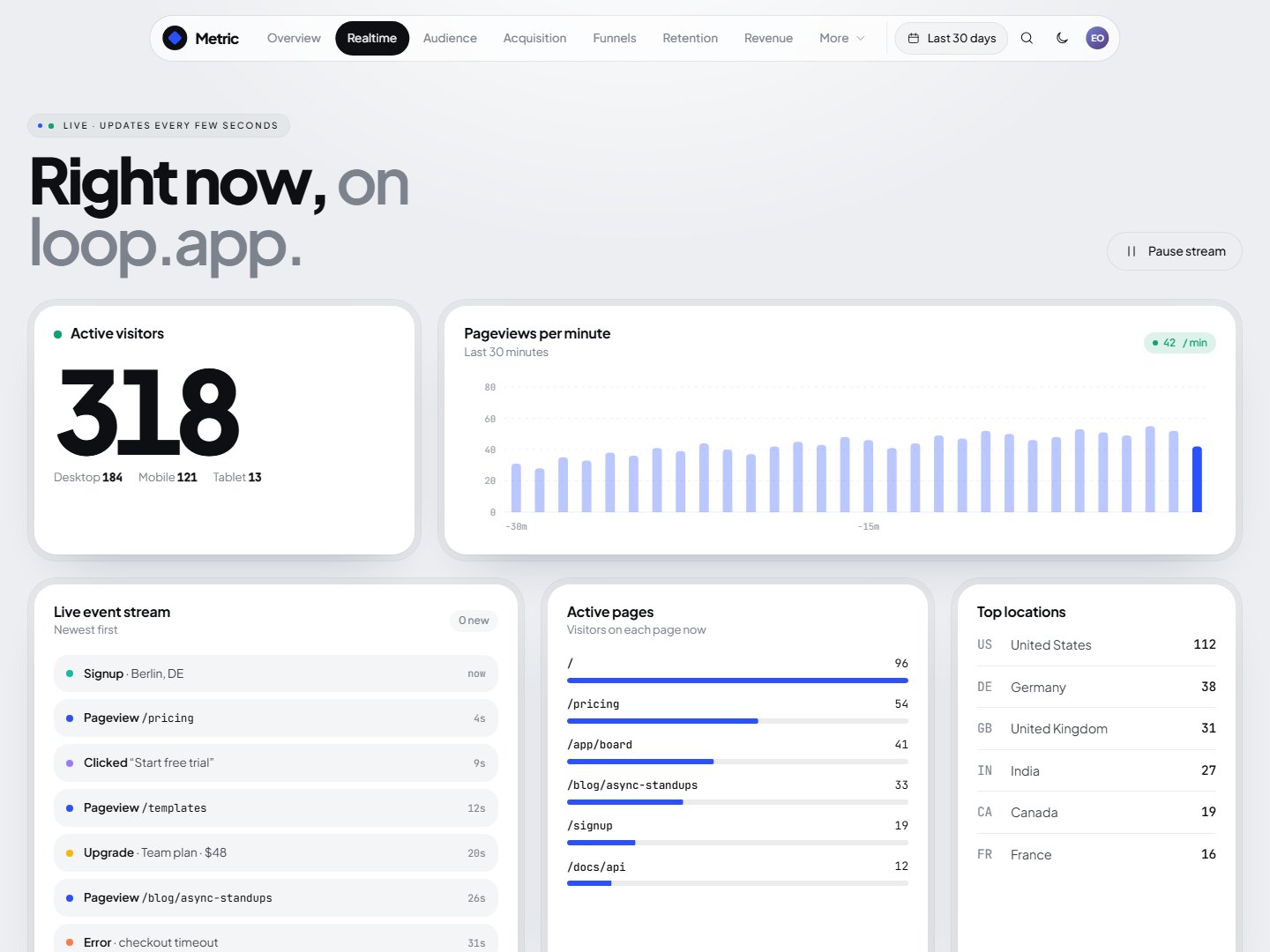
Task: Click the Signup Berlin, DE event row
Action: coord(276,673)
